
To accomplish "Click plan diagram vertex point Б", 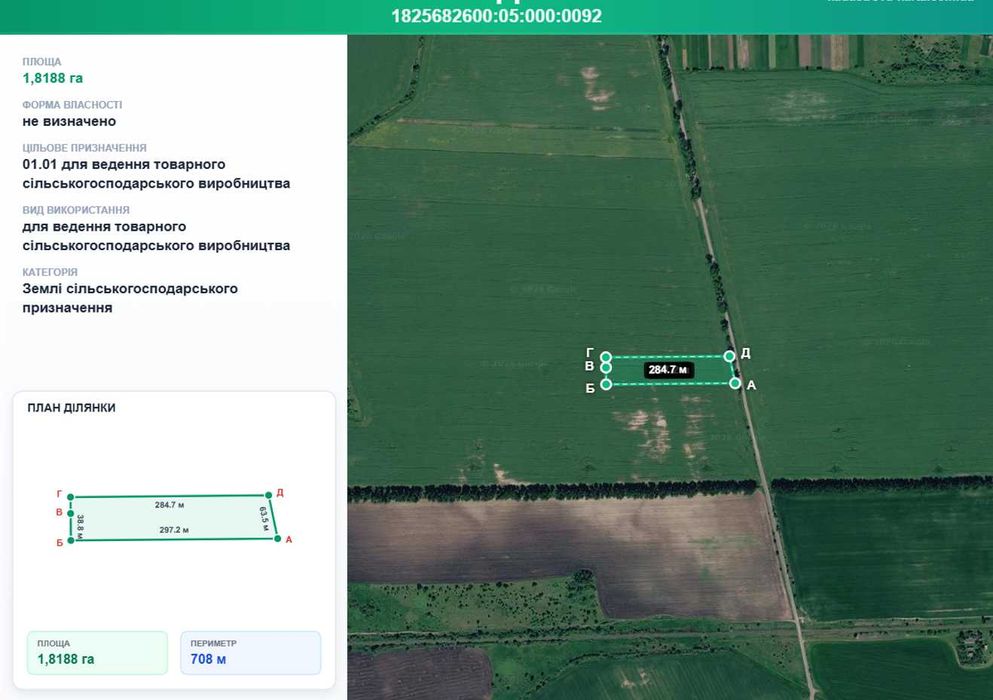I will (70, 540).
